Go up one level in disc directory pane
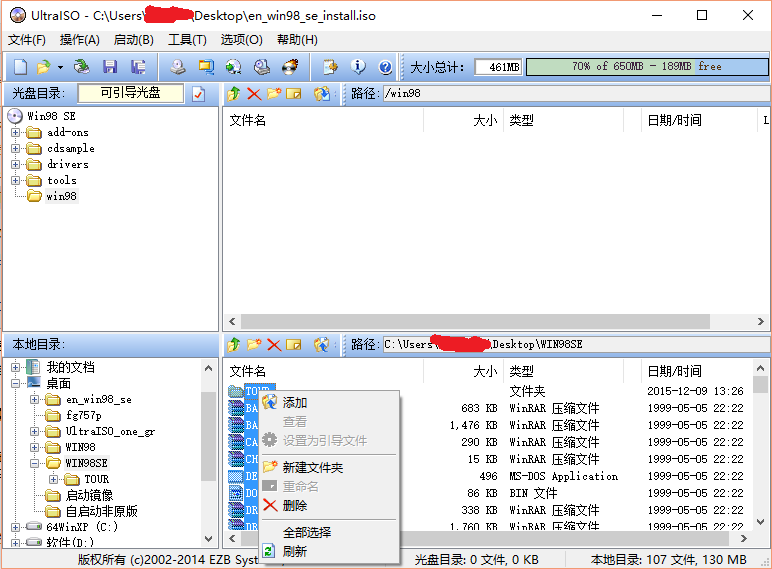 (x=233, y=94)
